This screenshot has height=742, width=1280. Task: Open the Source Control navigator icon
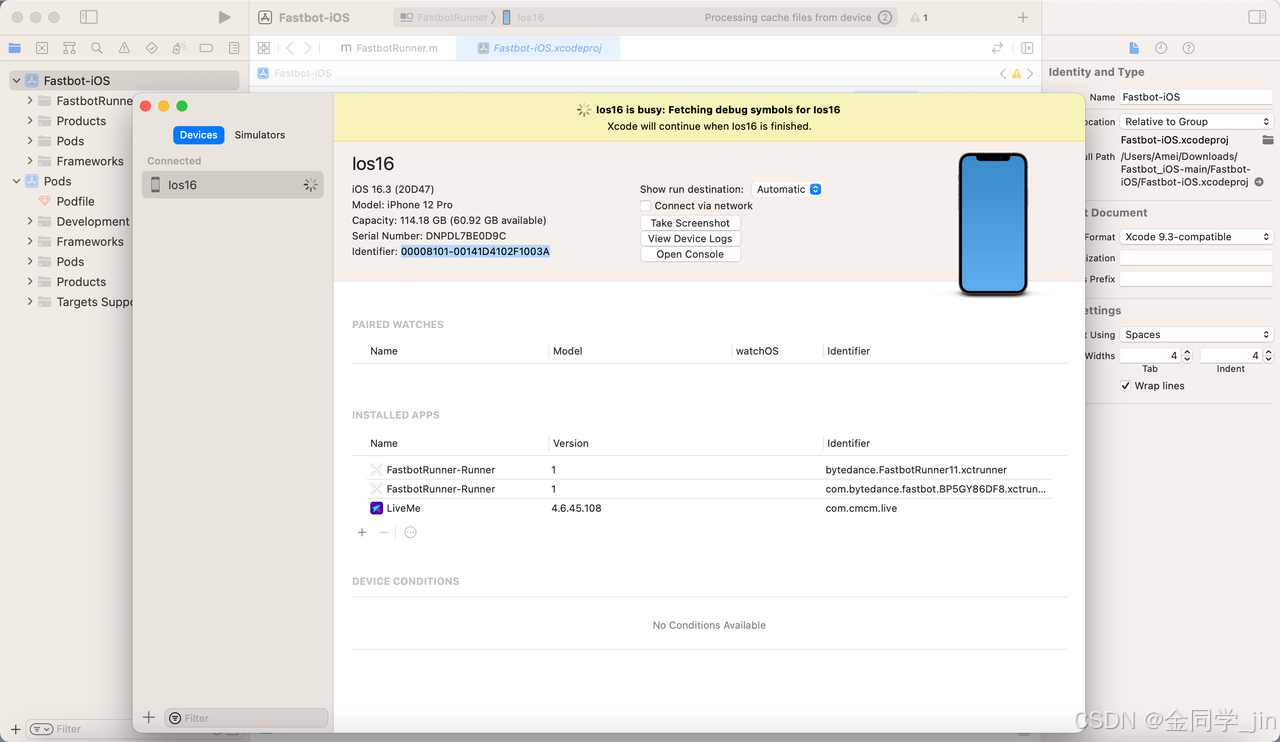[x=42, y=48]
